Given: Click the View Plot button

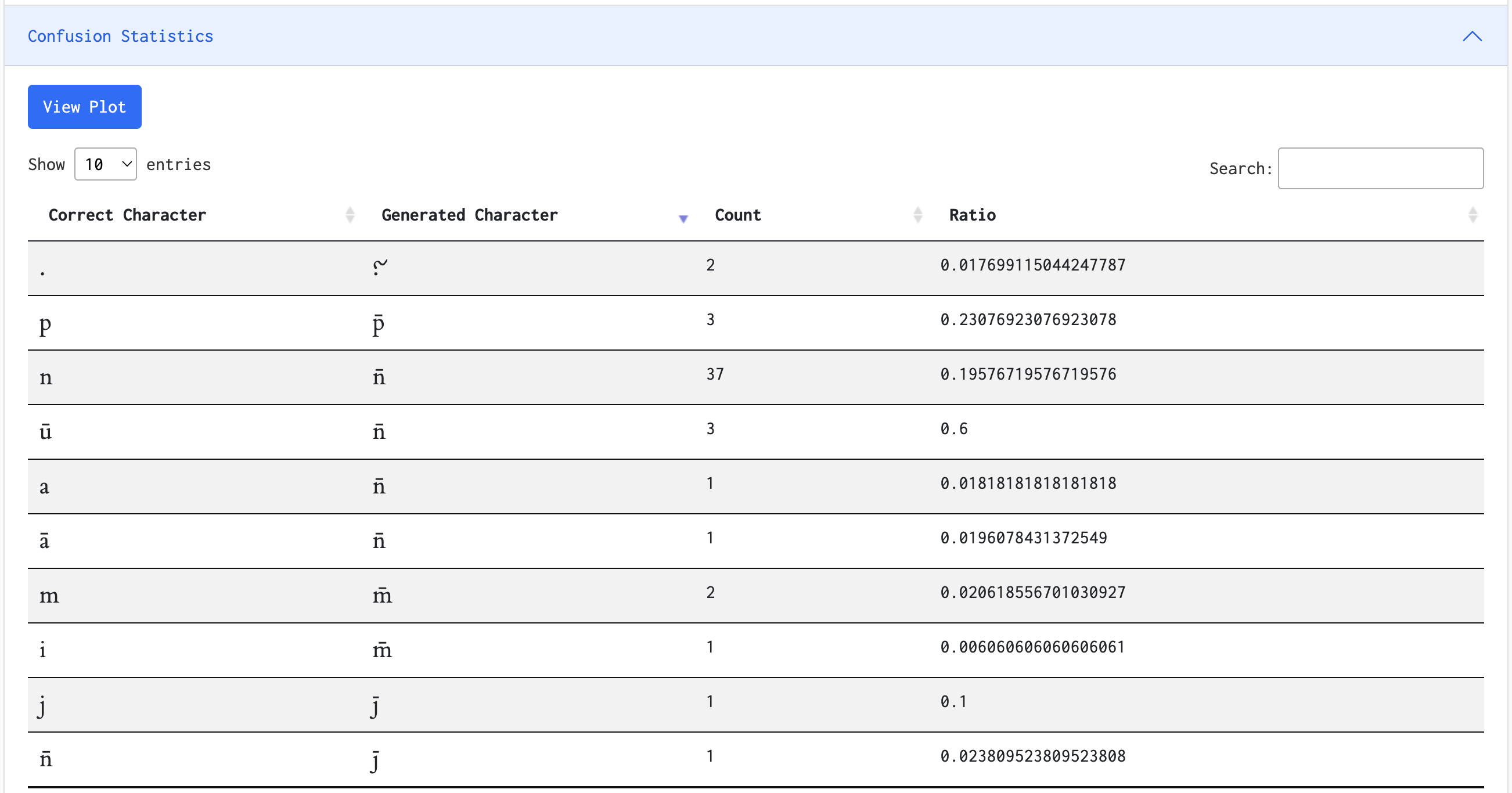Looking at the screenshot, I should click(85, 107).
